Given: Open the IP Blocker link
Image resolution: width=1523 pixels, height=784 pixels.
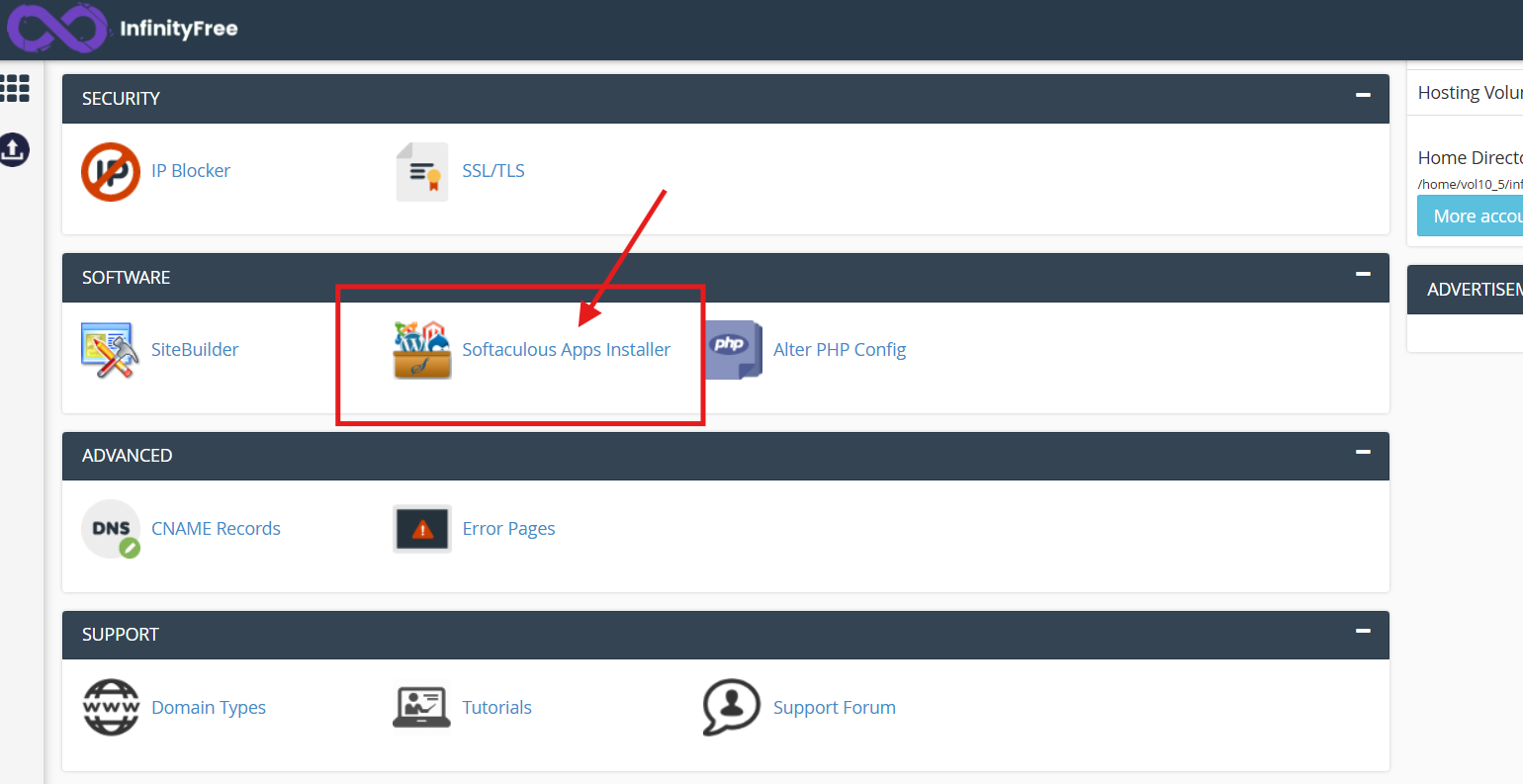Looking at the screenshot, I should (191, 171).
